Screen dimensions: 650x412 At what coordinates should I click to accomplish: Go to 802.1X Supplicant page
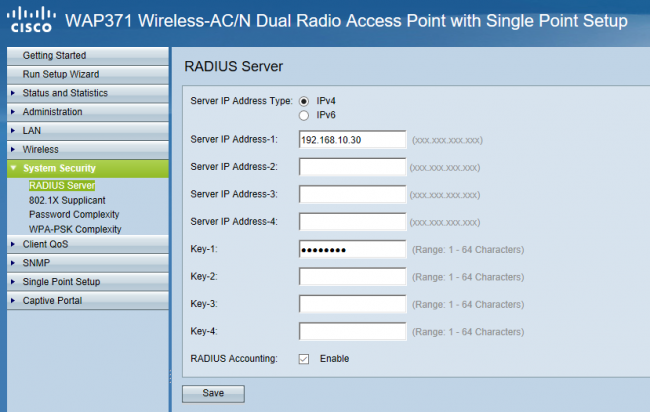coord(67,200)
